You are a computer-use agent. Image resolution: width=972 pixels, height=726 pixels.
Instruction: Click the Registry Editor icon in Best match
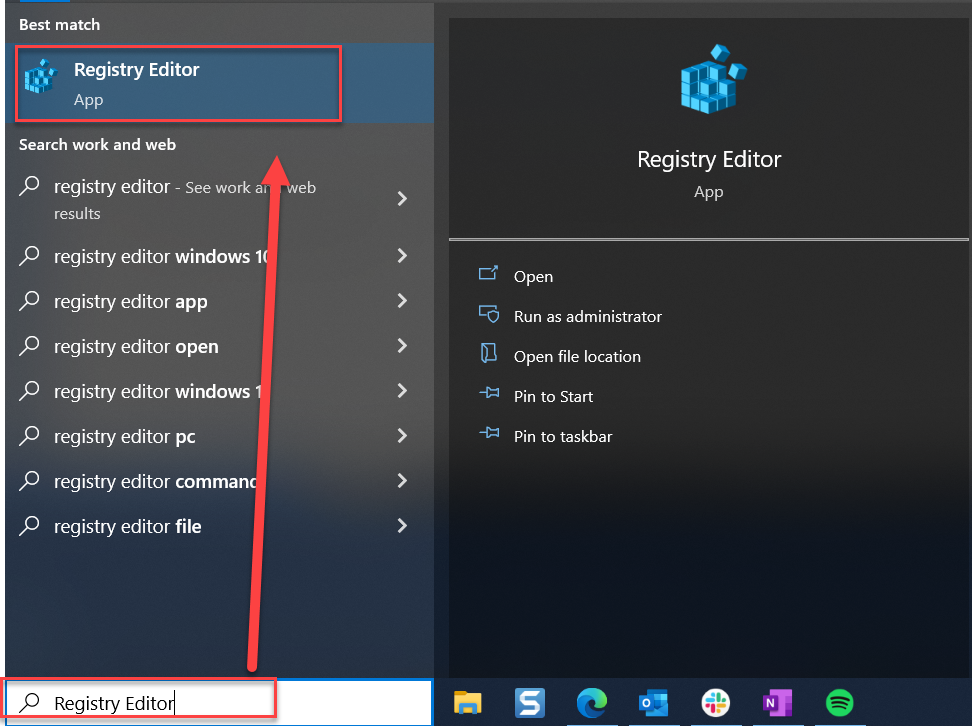(x=40, y=75)
